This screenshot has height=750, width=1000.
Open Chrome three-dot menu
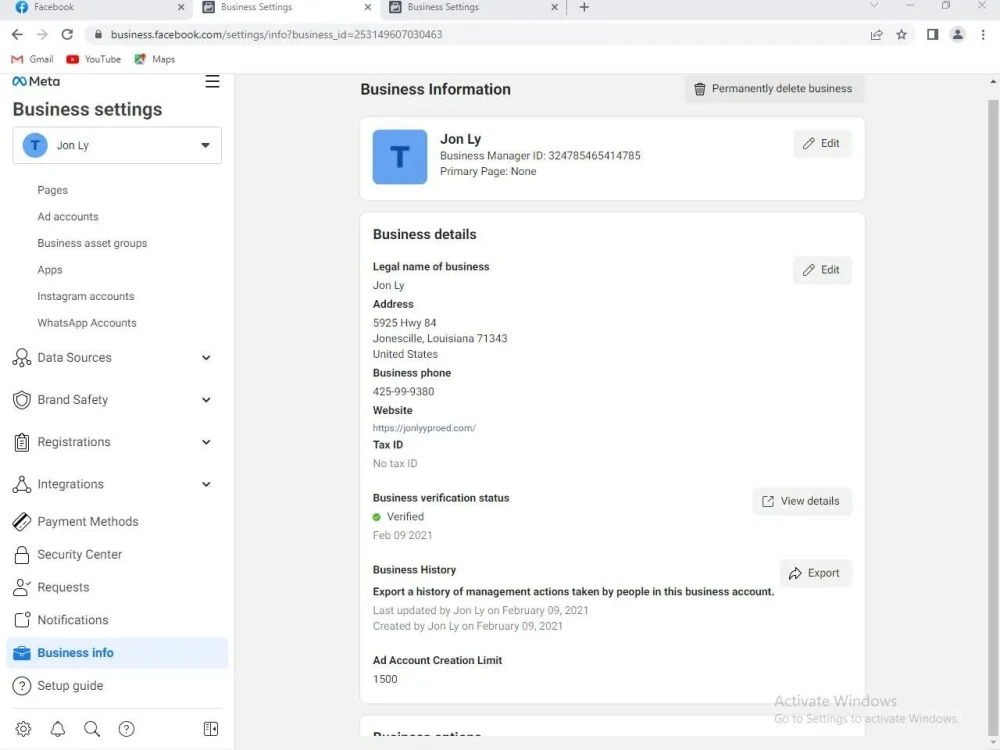click(x=983, y=34)
